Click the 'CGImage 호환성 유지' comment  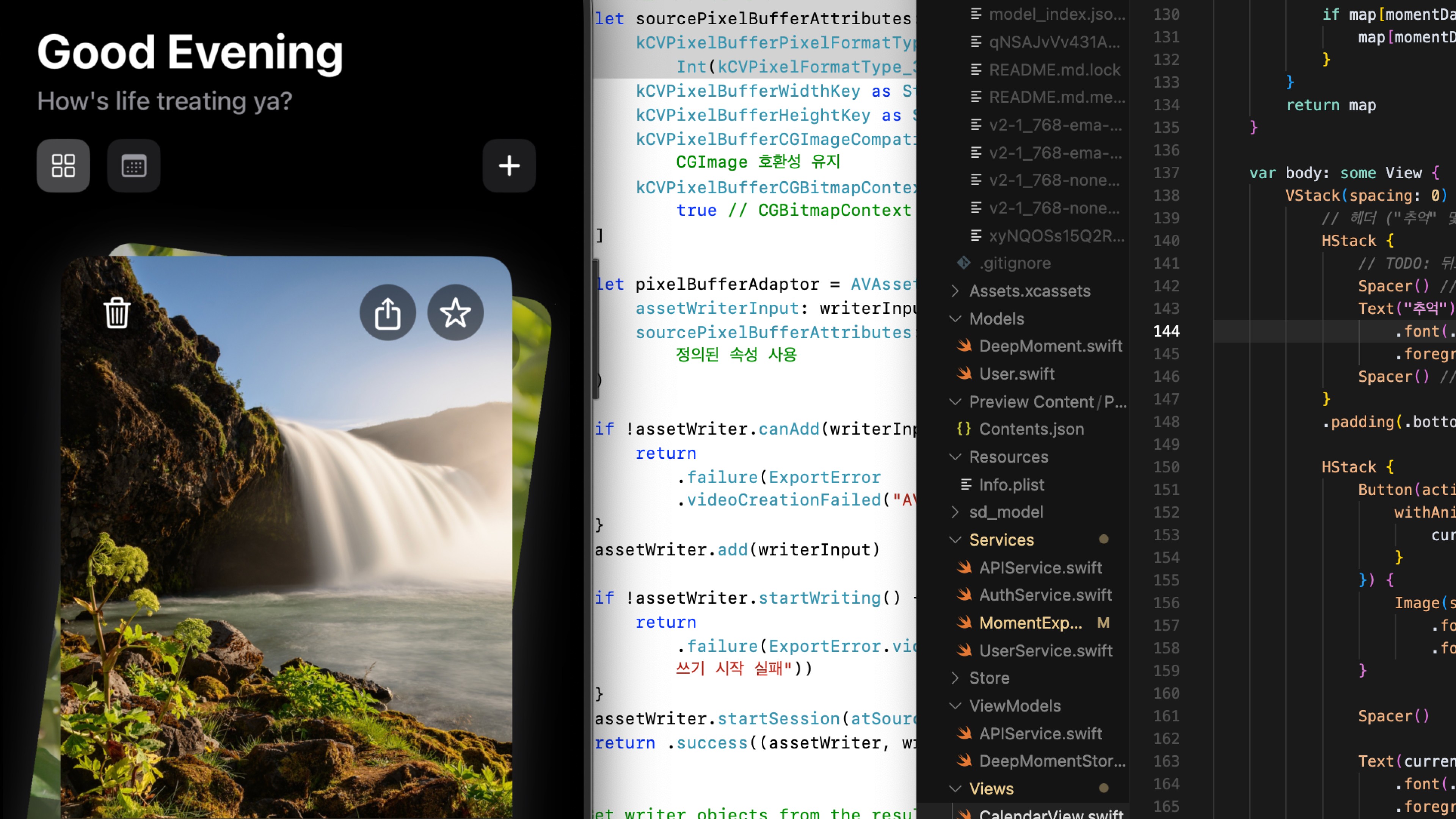pos(758,162)
